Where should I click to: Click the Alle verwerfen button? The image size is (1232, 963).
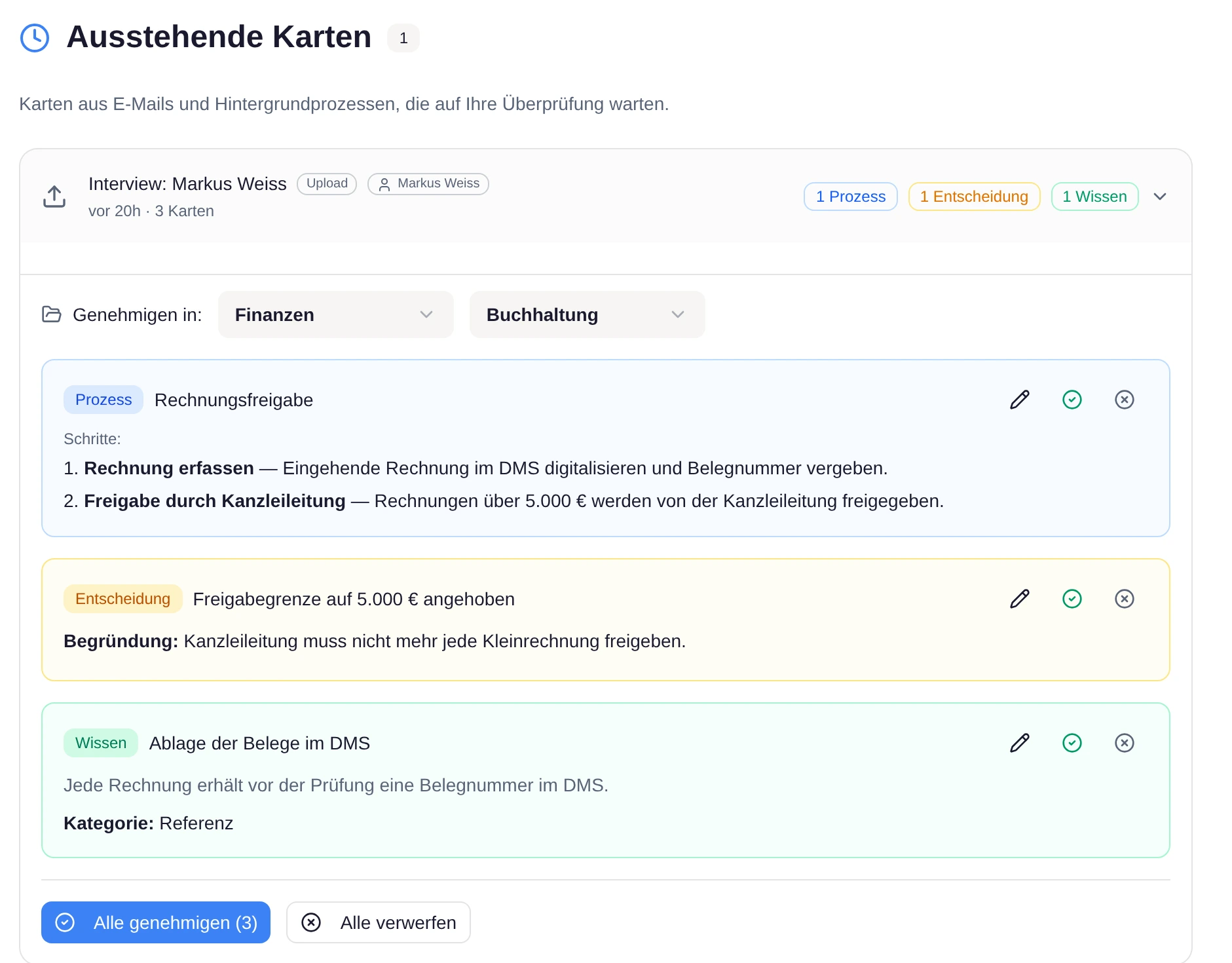(x=379, y=922)
